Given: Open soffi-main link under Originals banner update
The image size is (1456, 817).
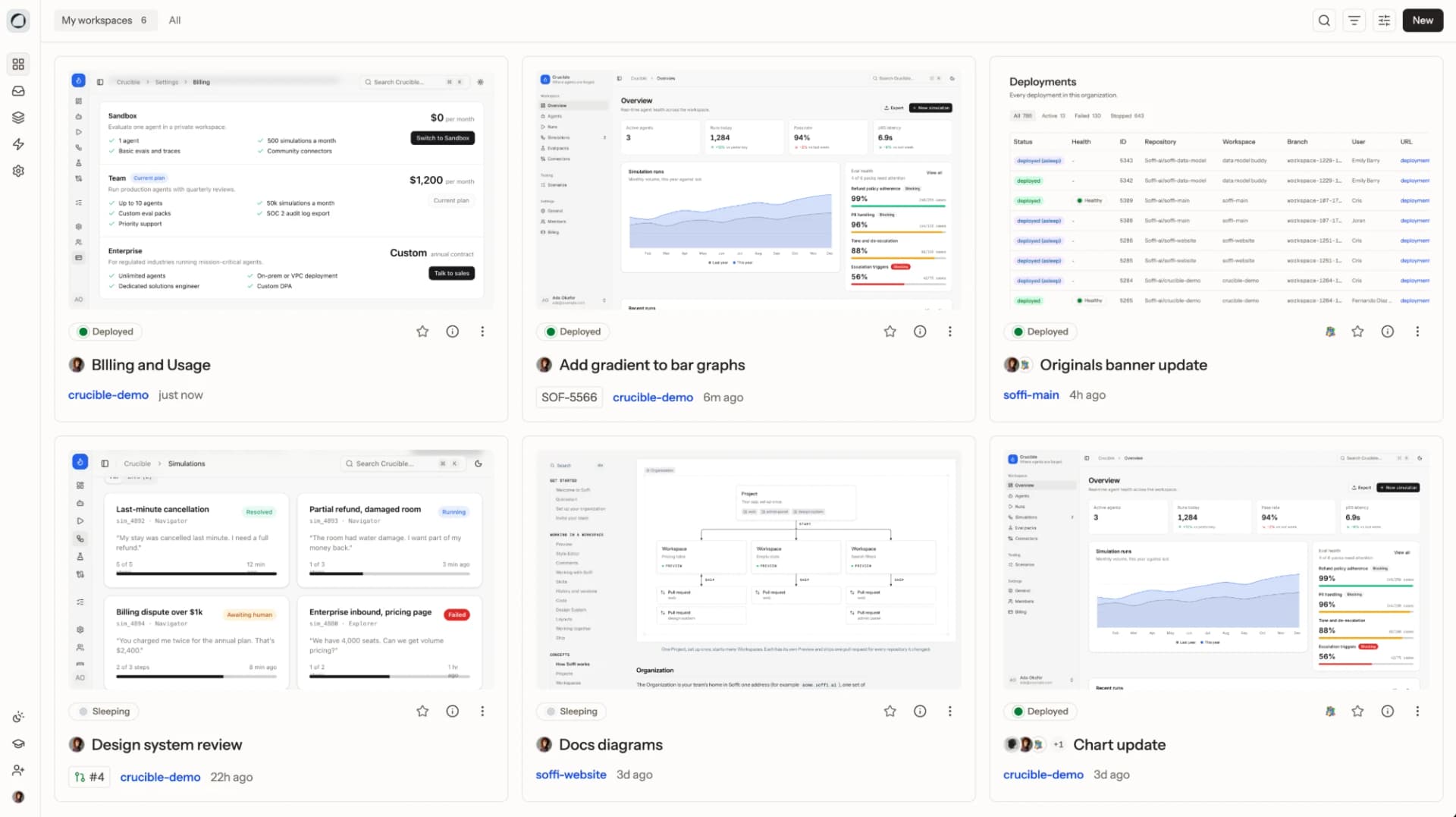Looking at the screenshot, I should pyautogui.click(x=1031, y=395).
